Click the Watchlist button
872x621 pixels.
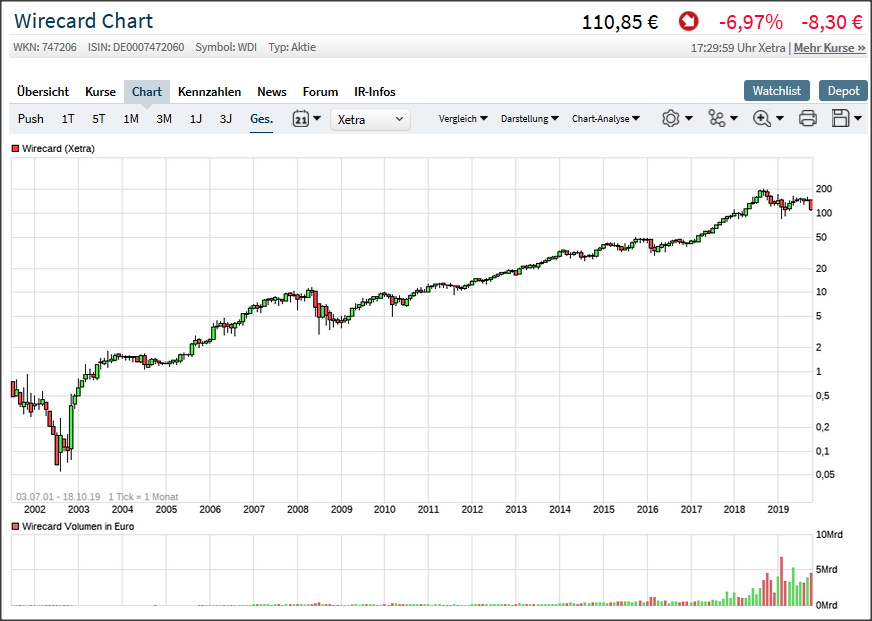pos(776,91)
